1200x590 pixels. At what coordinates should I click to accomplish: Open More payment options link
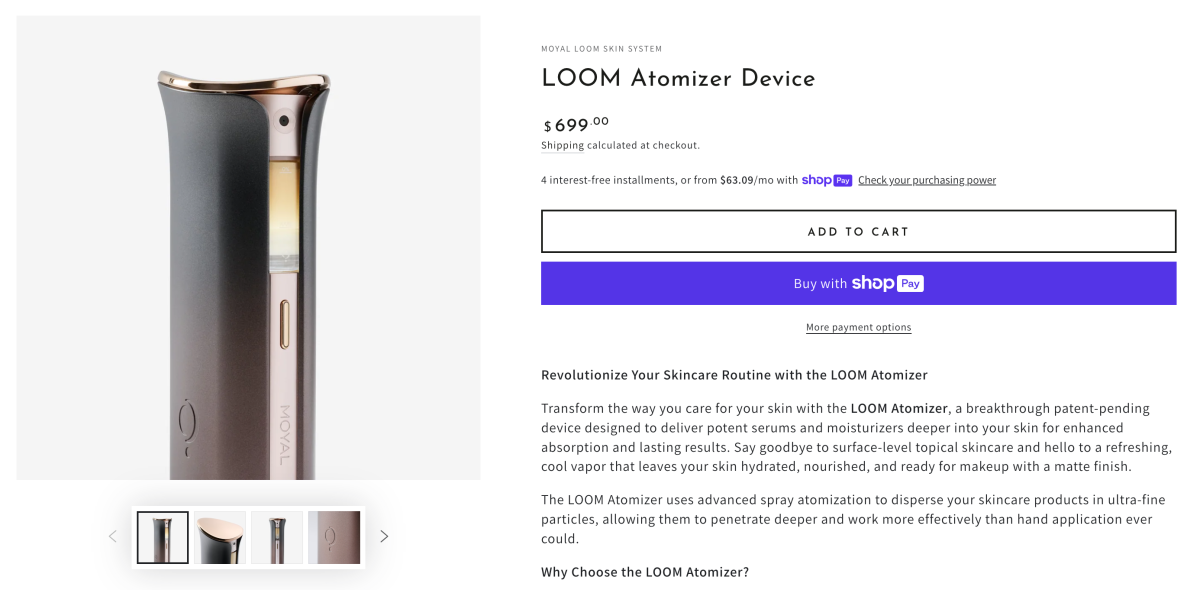[858, 327]
